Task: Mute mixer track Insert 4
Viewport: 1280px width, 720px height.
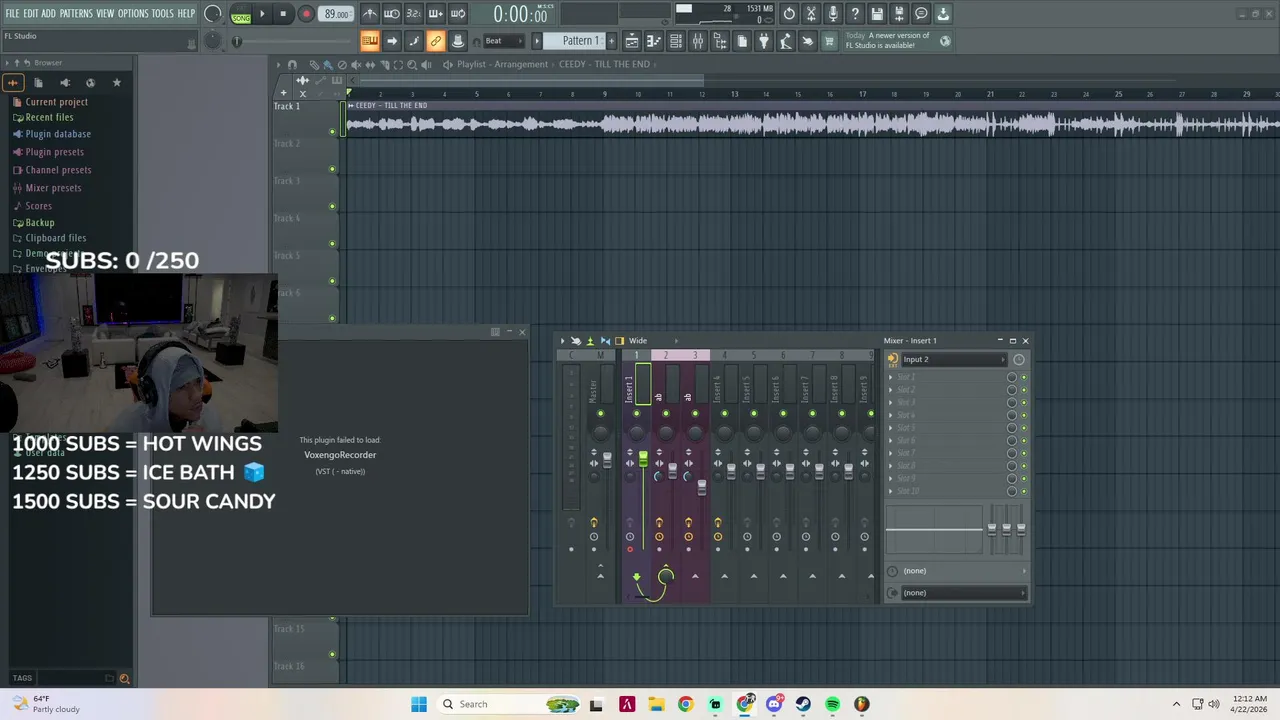Action: coord(724,414)
